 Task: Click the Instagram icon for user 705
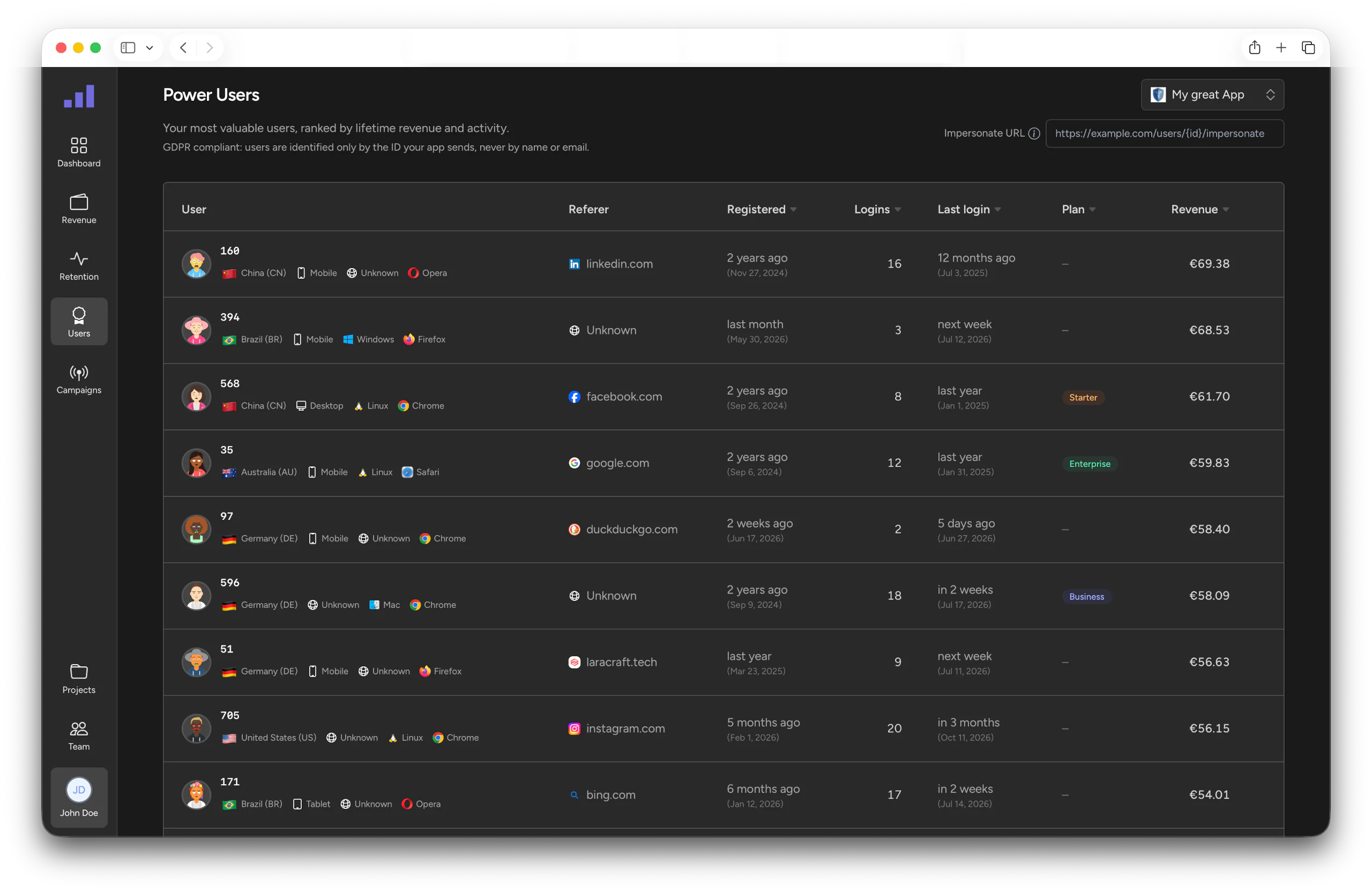574,729
